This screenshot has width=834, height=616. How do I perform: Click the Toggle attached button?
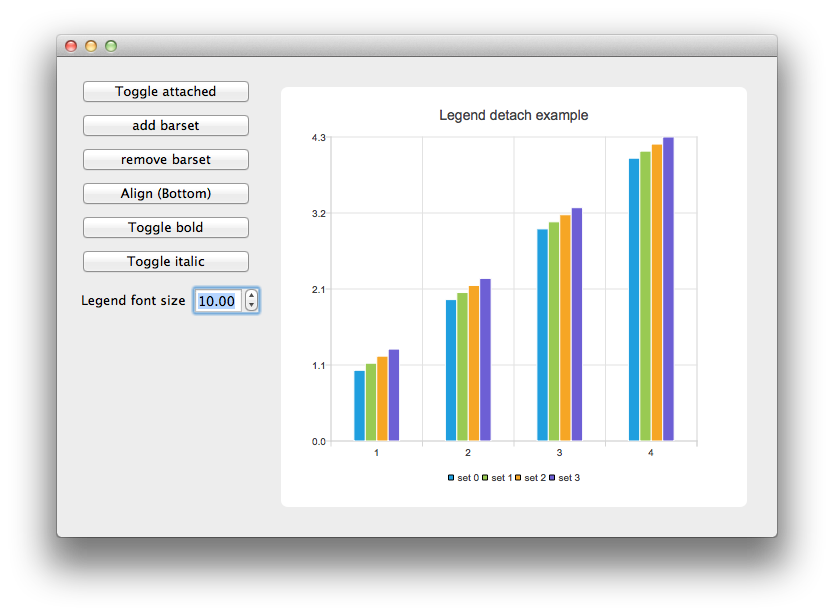[165, 92]
